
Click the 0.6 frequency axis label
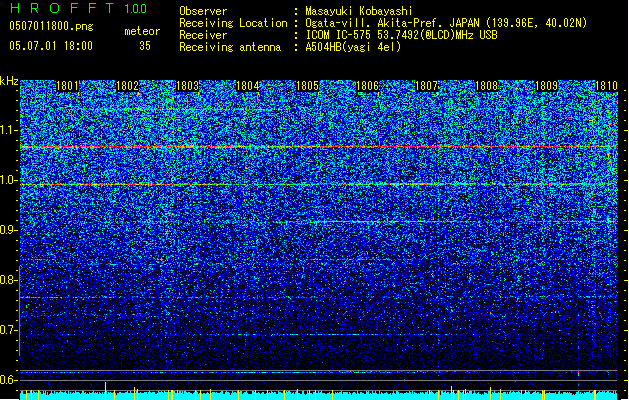point(9,380)
